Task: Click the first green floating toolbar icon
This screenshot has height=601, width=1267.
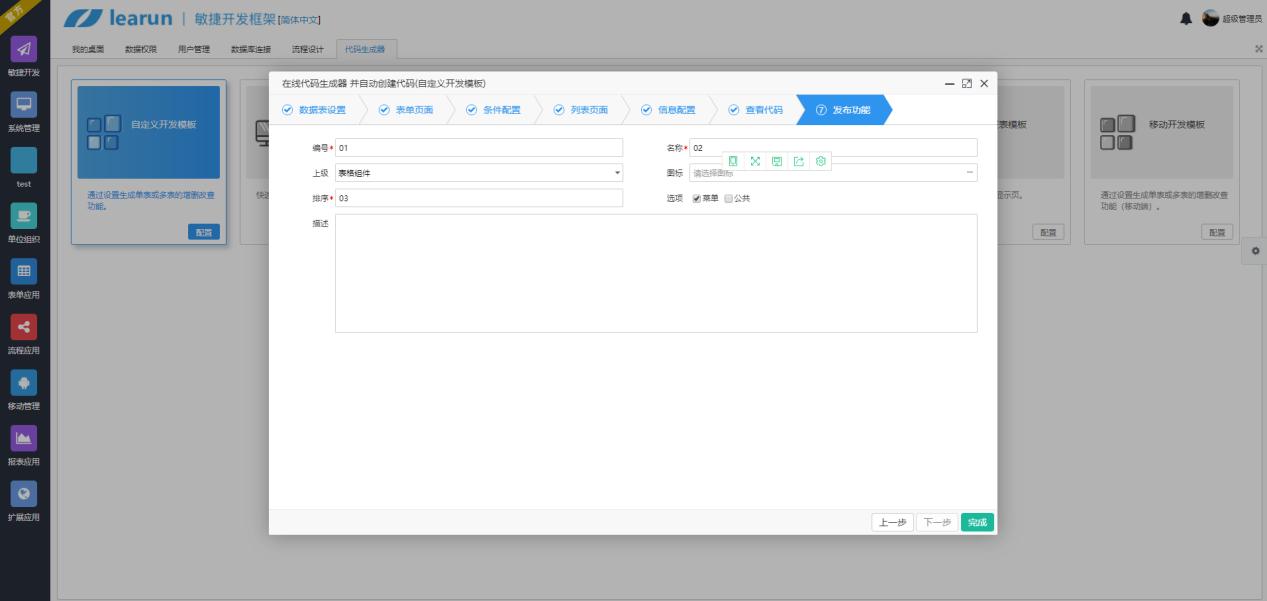Action: [733, 161]
